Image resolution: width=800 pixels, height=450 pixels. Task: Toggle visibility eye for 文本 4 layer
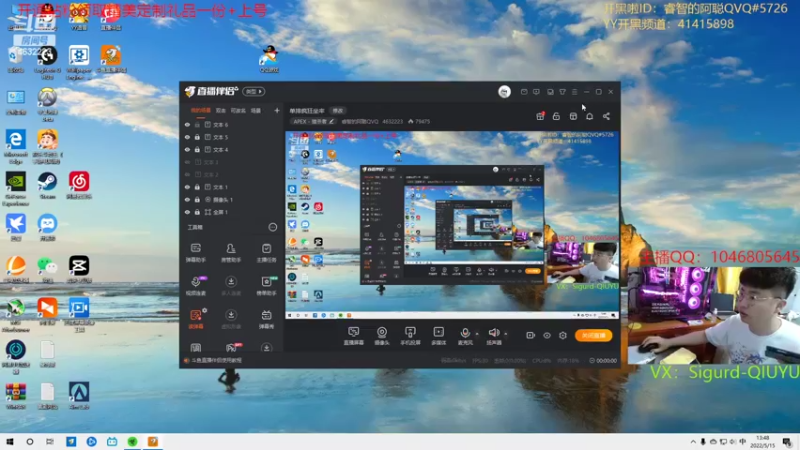[187, 149]
